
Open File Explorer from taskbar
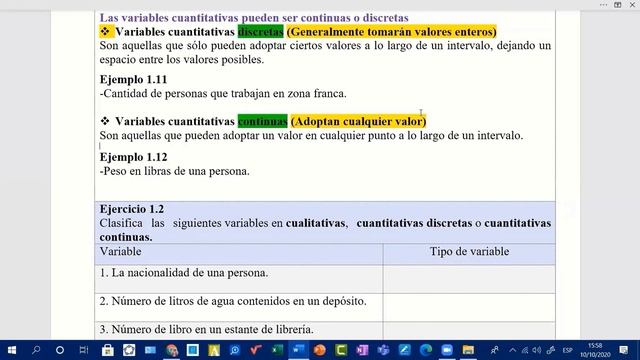(468, 350)
